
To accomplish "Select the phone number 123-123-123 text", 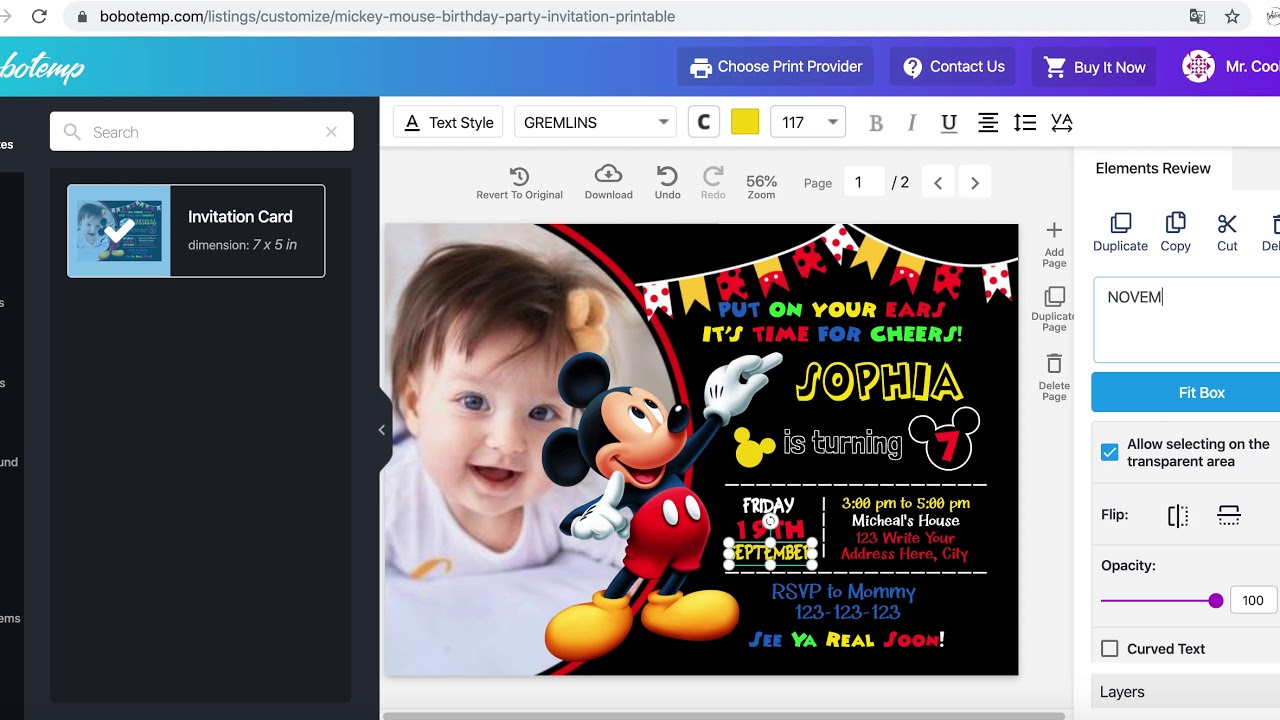I will click(847, 612).
